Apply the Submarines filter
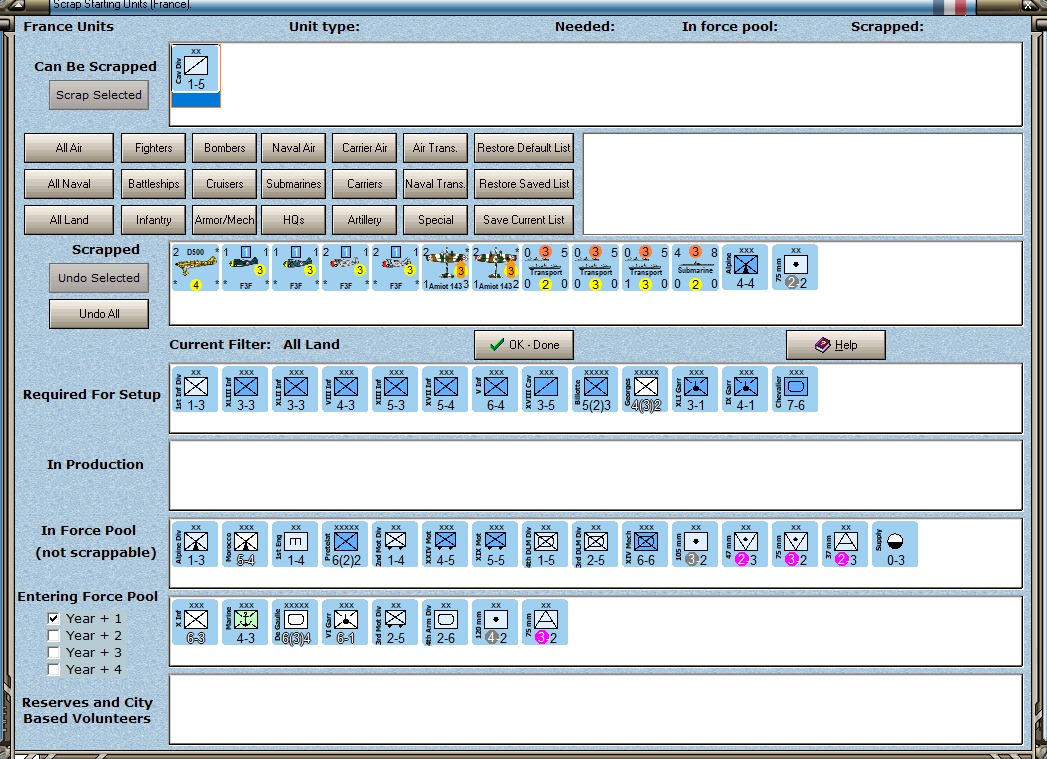Screen dimensions: 1047x759 point(294,184)
